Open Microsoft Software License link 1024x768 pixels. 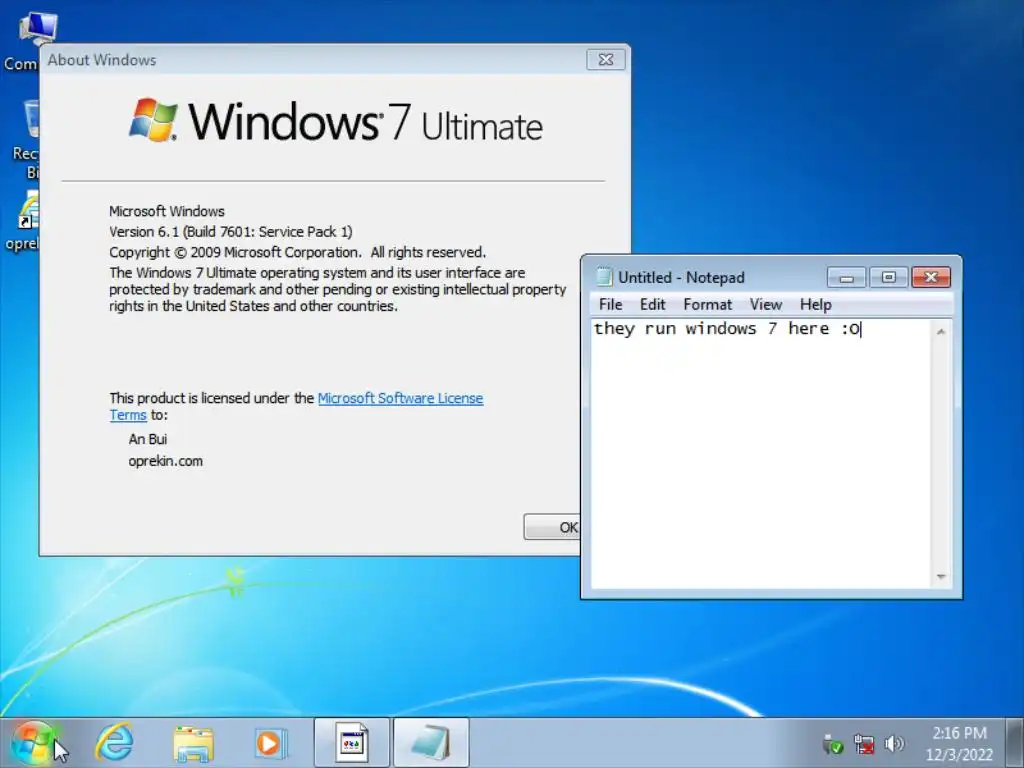coord(400,398)
